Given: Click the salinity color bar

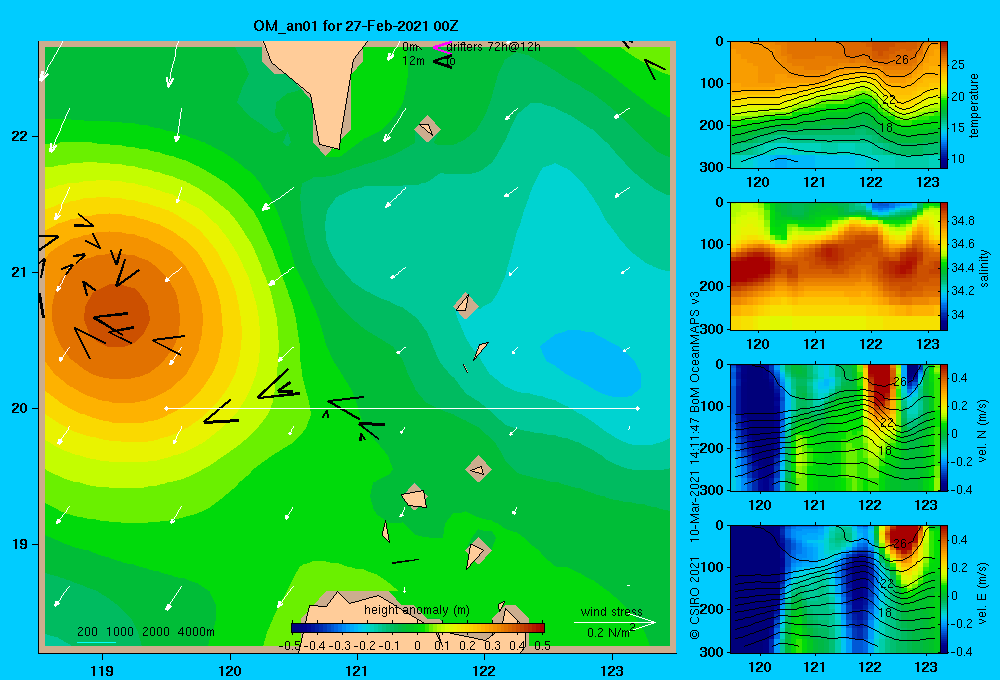Looking at the screenshot, I should (x=944, y=266).
